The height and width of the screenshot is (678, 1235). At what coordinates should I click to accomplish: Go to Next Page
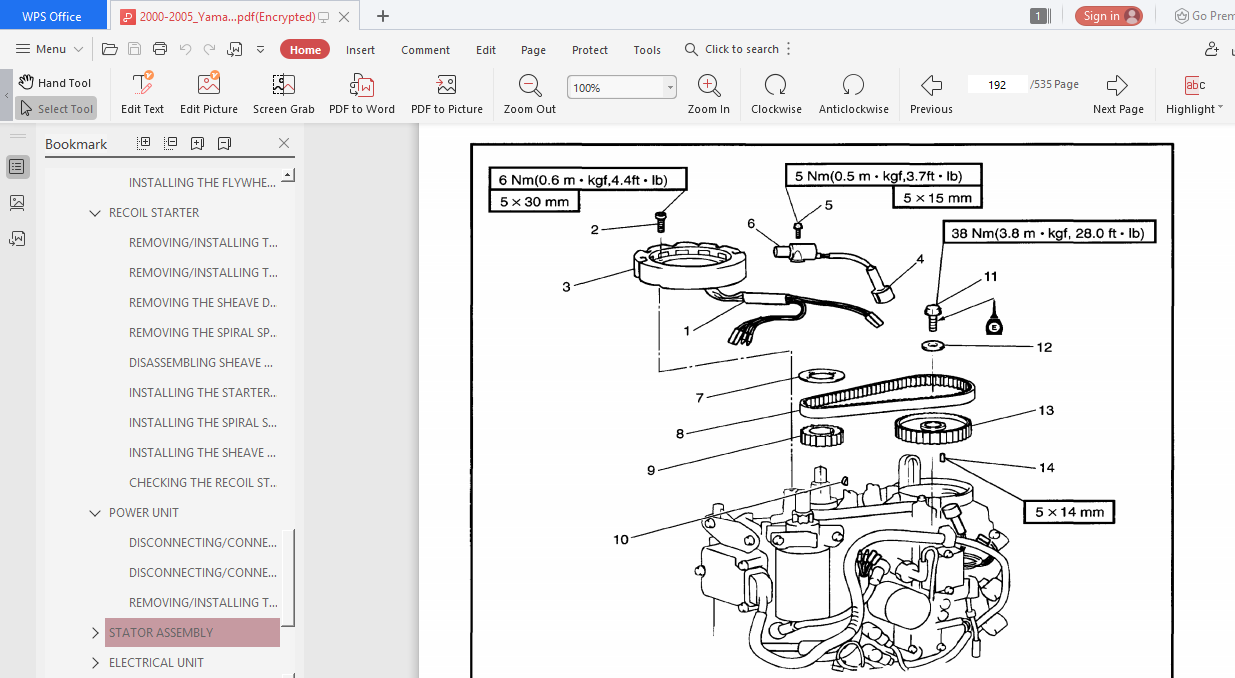click(x=1118, y=94)
